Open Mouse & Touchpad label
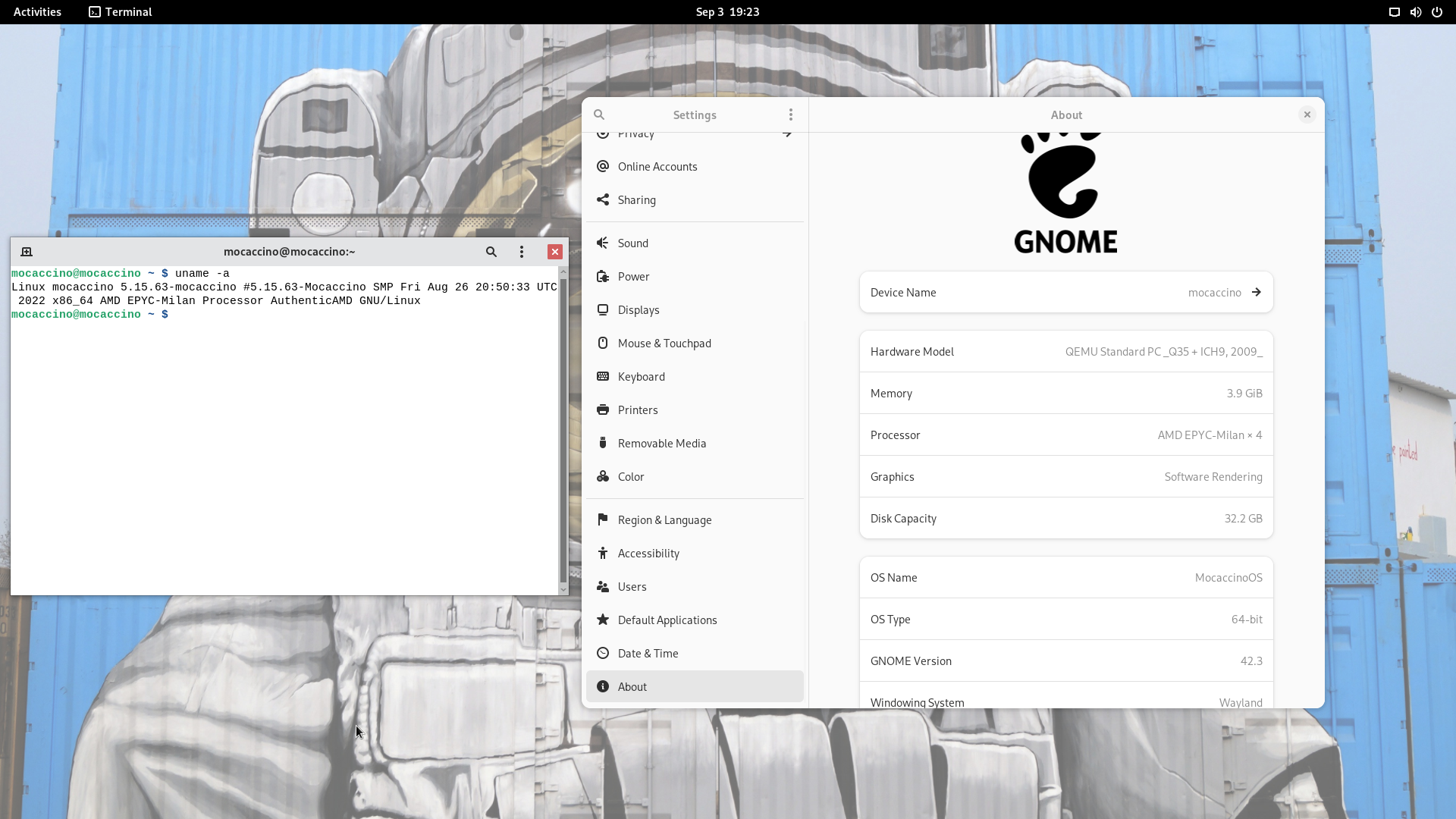The image size is (1456, 819). click(664, 343)
